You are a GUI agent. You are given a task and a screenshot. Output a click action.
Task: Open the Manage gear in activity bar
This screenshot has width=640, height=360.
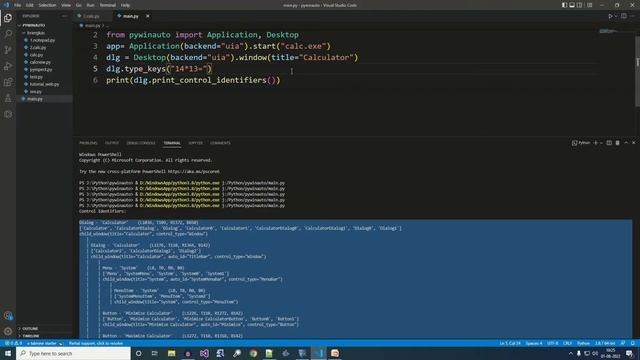8,331
